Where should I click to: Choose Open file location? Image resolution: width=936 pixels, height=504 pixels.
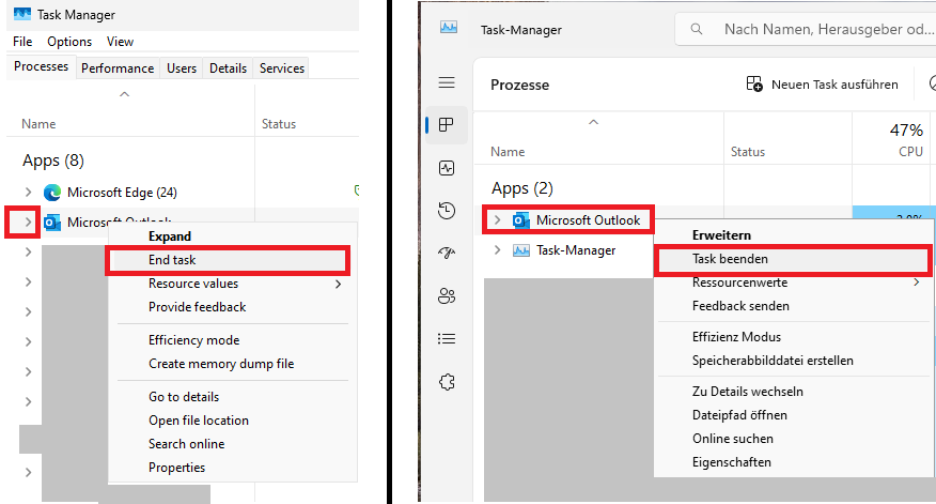198,420
